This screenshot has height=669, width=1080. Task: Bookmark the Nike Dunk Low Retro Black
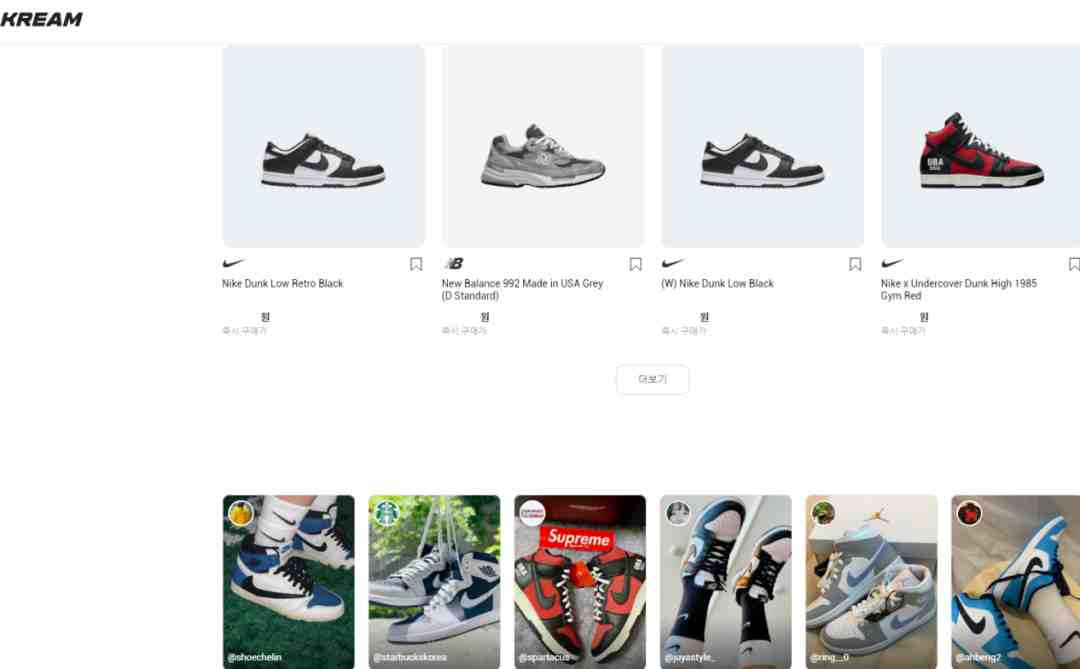click(x=416, y=264)
